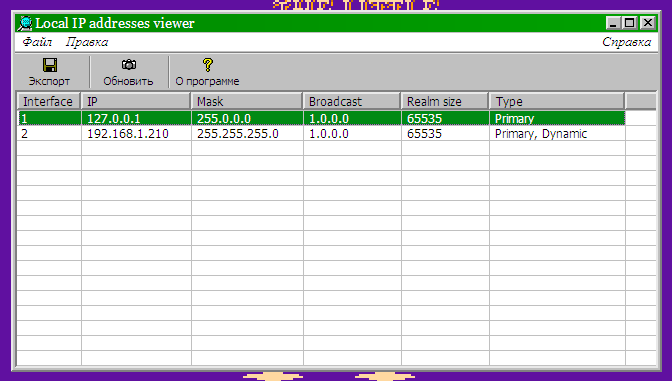Open О программе question mark icon
Viewport: 672px width, 381px height.
207,65
